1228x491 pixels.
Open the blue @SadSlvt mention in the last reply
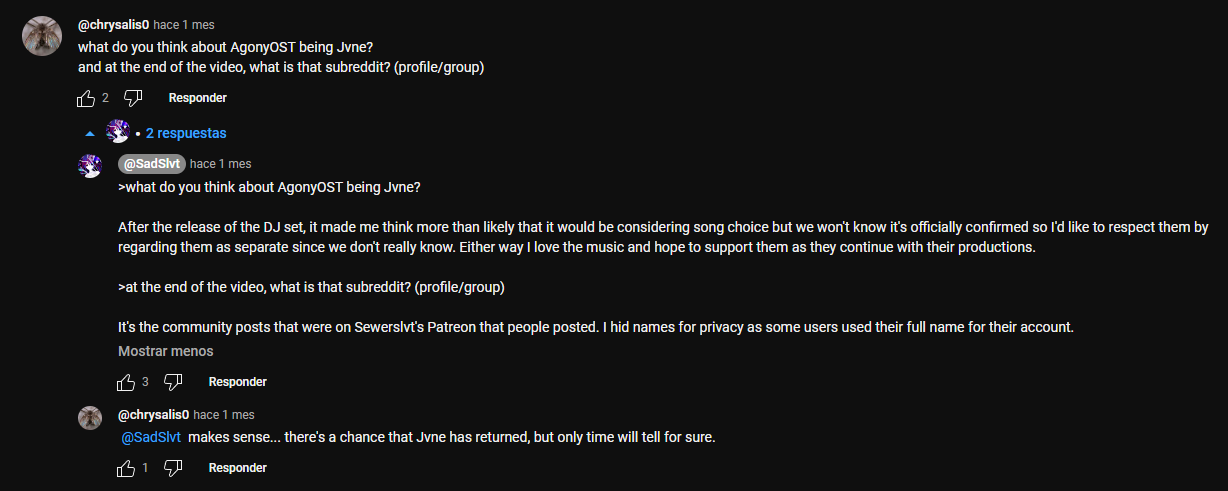coord(151,437)
